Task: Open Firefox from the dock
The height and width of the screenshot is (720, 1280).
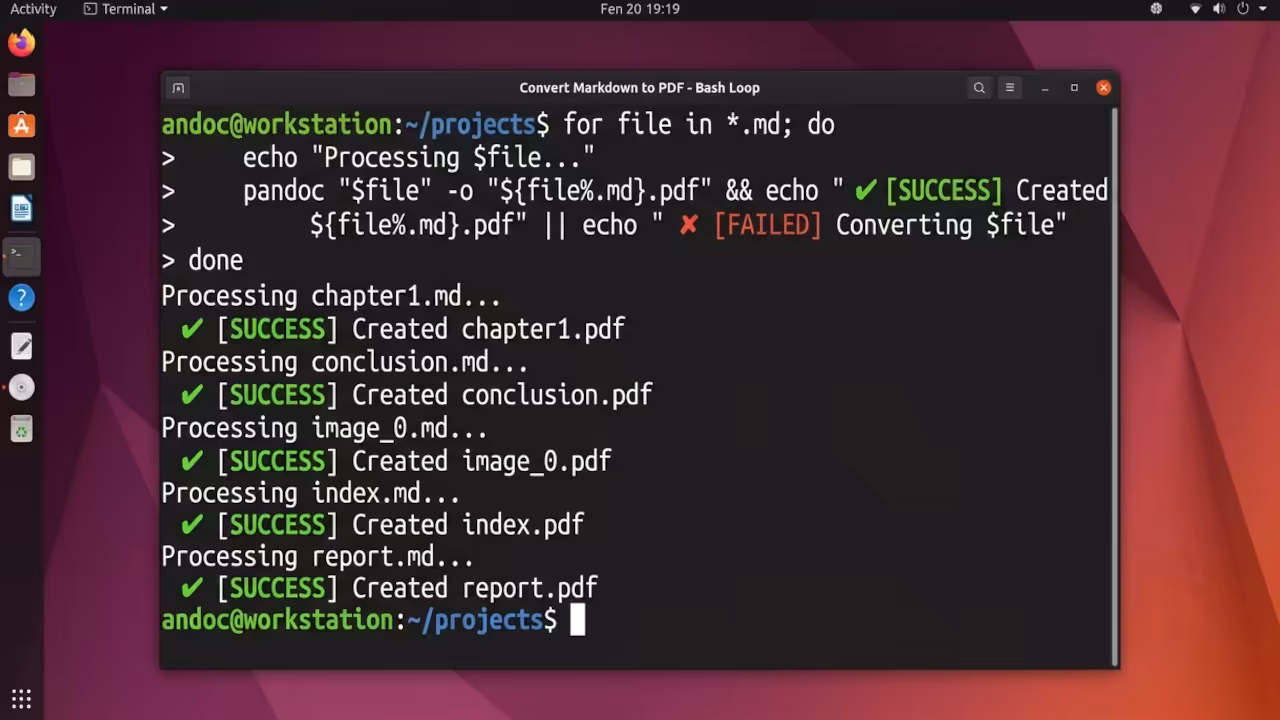Action: point(21,43)
